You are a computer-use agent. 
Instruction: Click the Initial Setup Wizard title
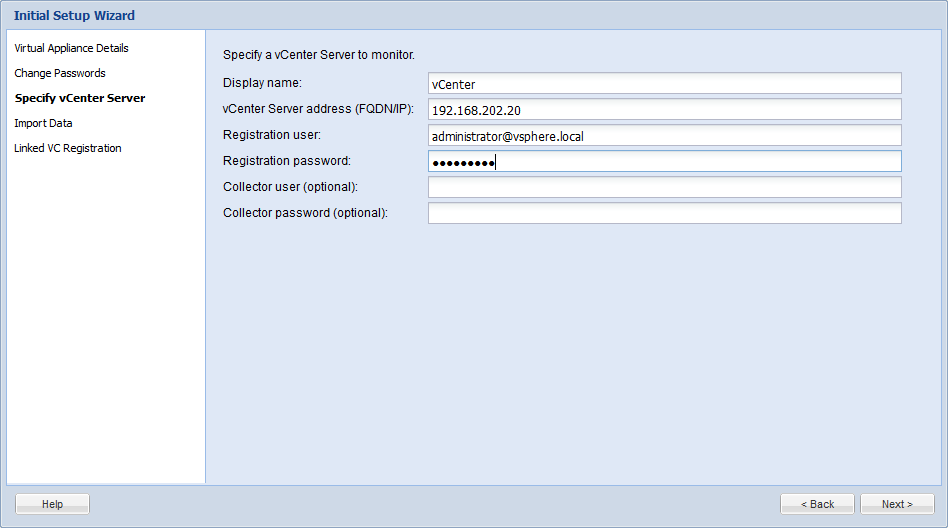coord(74,15)
